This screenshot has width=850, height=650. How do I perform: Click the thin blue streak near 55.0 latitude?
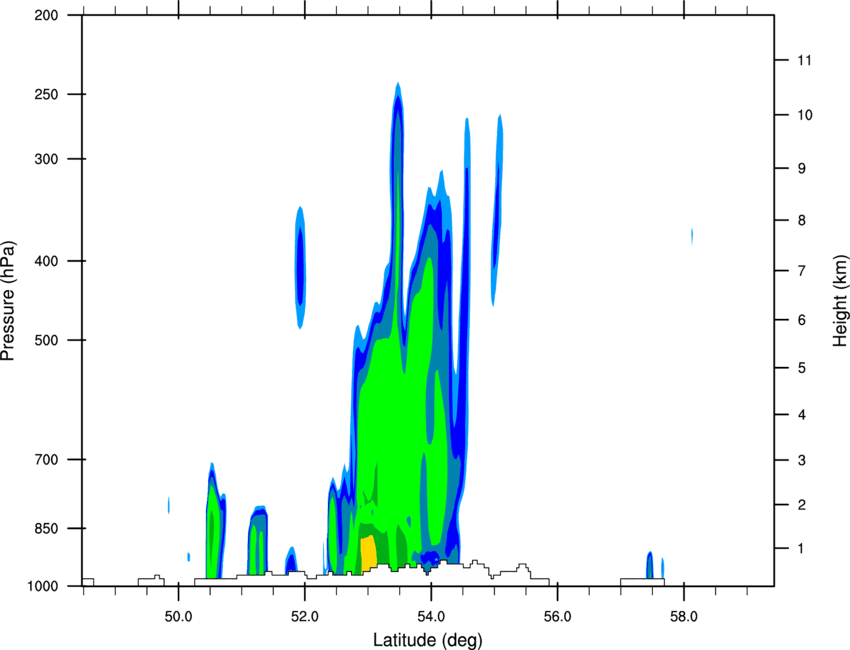[497, 210]
